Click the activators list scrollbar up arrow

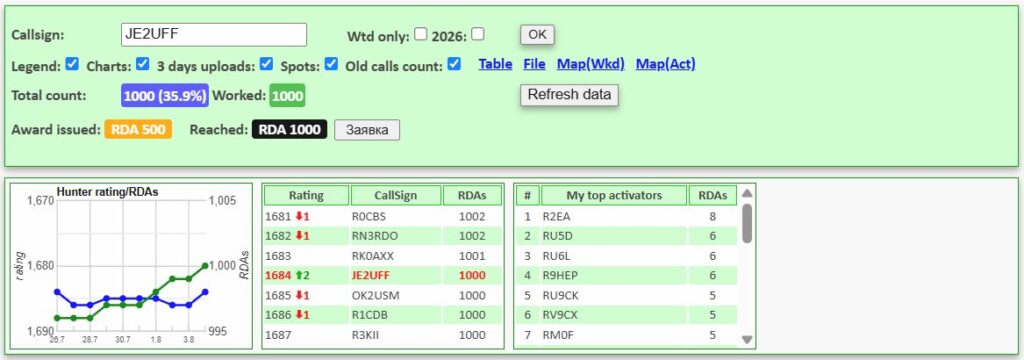(747, 193)
